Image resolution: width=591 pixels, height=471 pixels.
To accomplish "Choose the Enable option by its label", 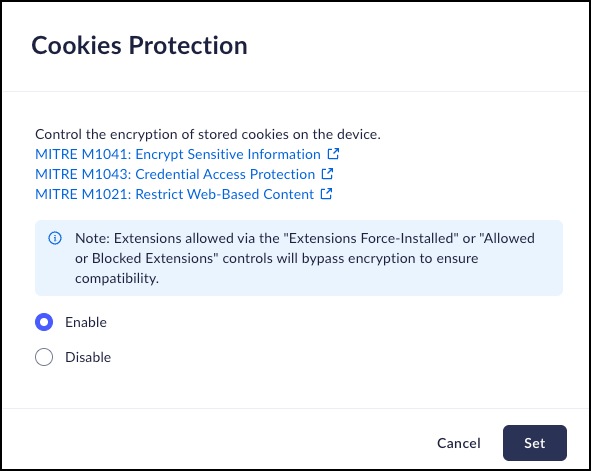I will (86, 322).
